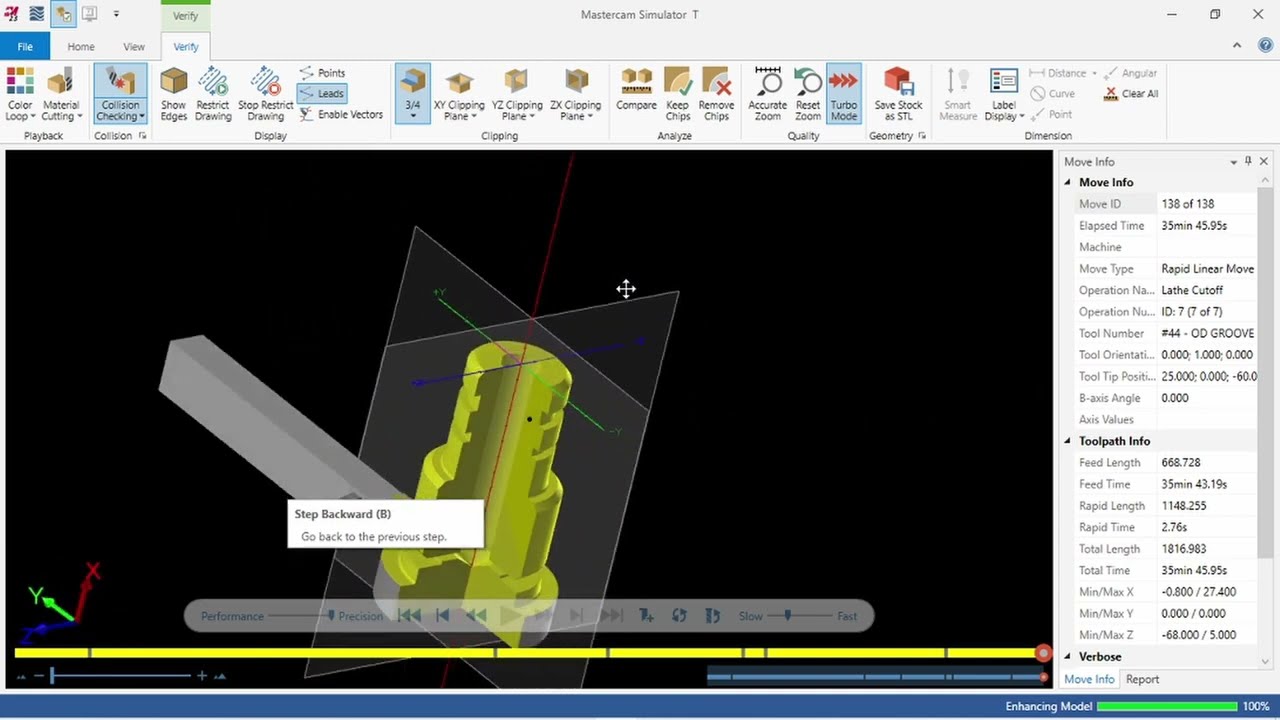The width and height of the screenshot is (1280, 720).
Task: Open the Label Display dropdown arrow
Action: click(1022, 117)
